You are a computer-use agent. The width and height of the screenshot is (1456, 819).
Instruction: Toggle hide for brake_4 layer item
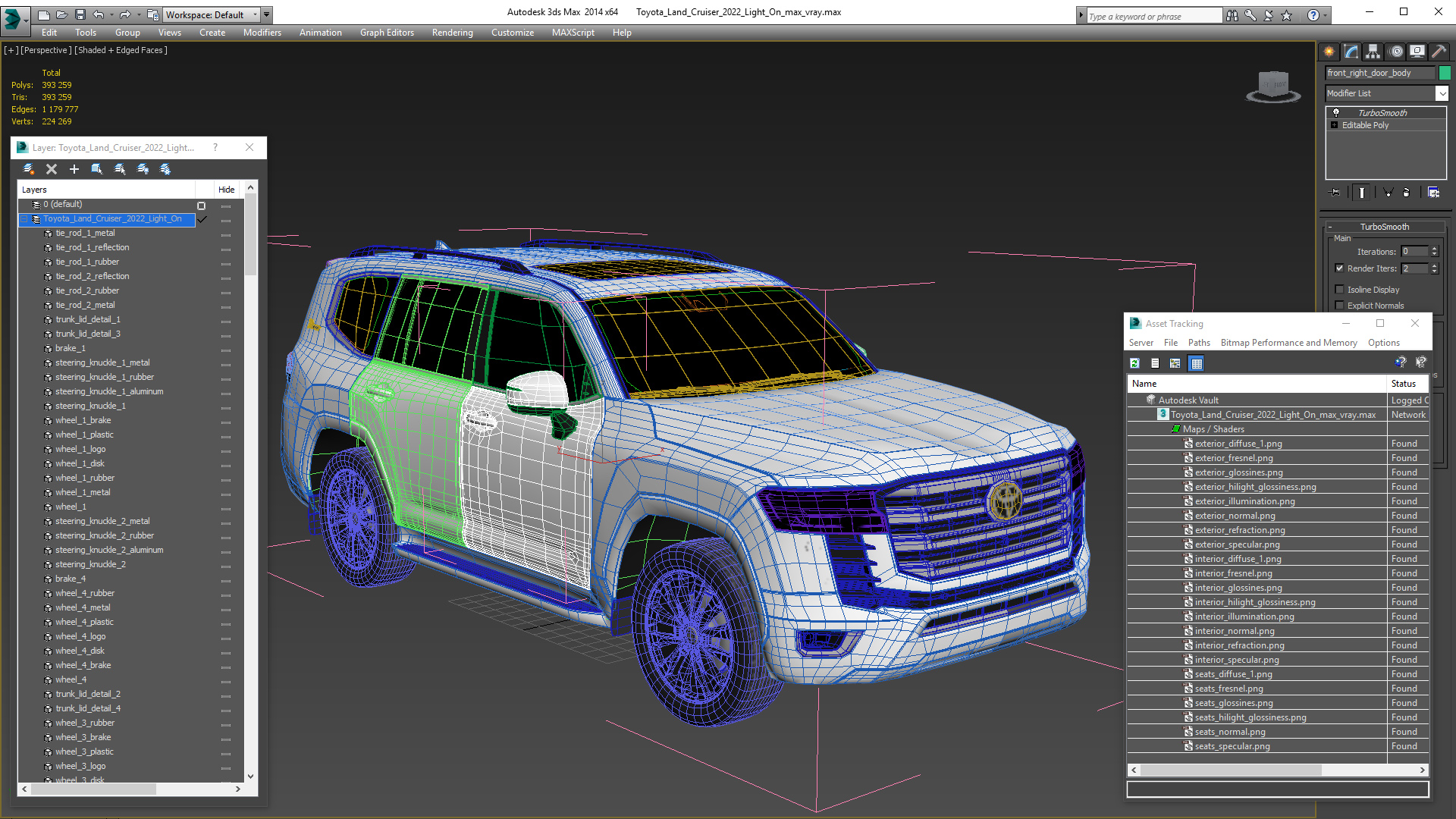[226, 579]
